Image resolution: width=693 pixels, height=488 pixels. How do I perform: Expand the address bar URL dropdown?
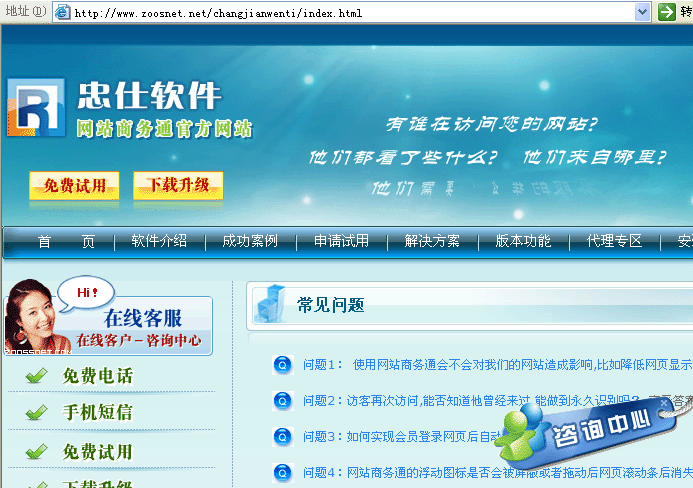pyautogui.click(x=643, y=12)
